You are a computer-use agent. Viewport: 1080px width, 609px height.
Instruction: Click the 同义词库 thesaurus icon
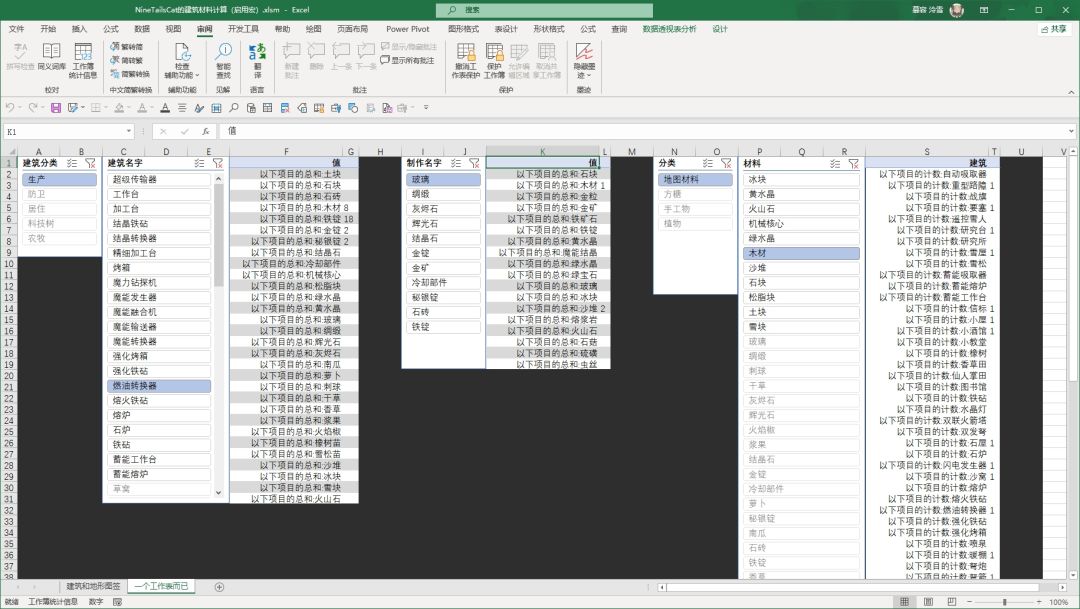[51, 56]
